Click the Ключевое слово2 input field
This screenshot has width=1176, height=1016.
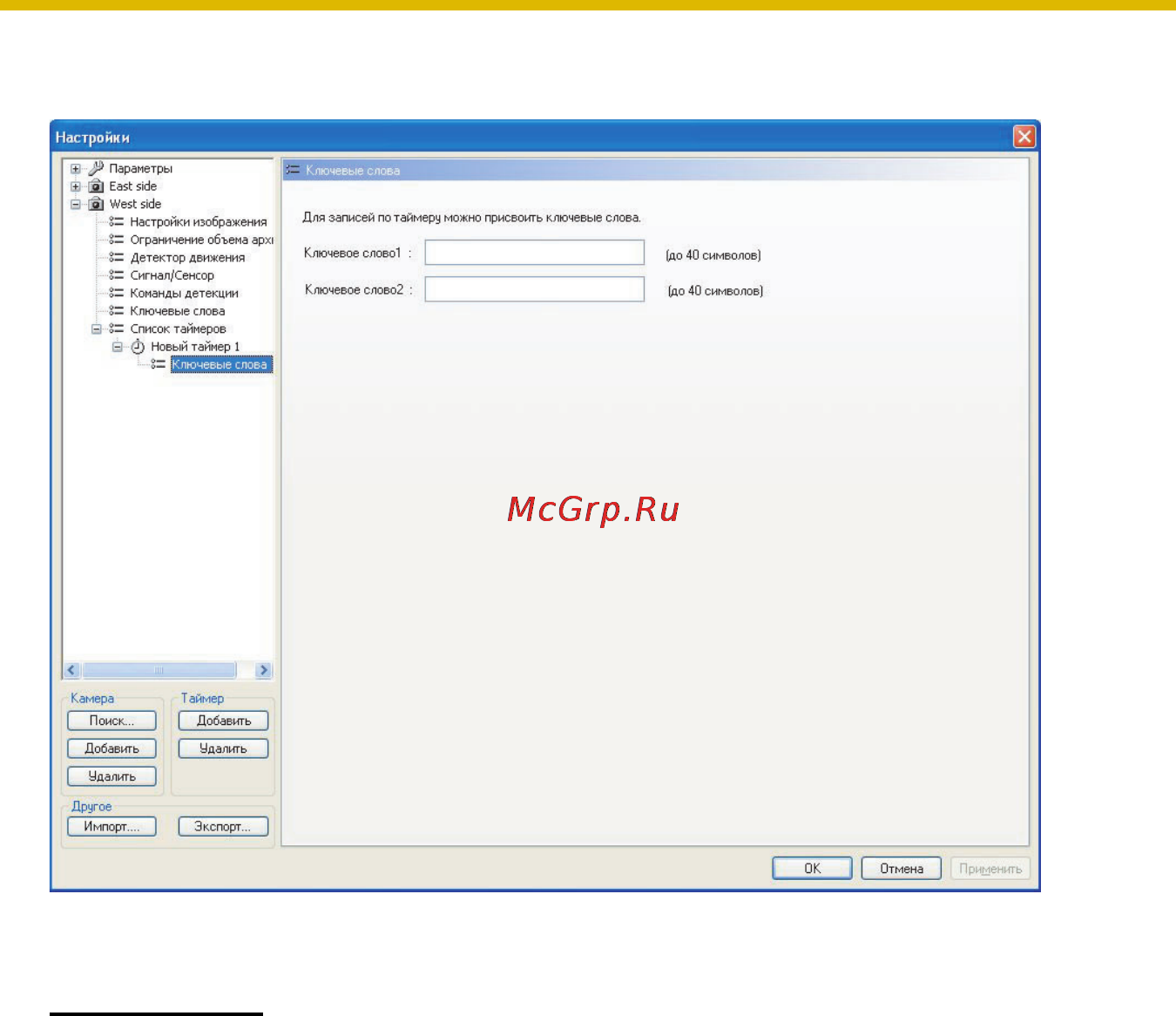[535, 289]
